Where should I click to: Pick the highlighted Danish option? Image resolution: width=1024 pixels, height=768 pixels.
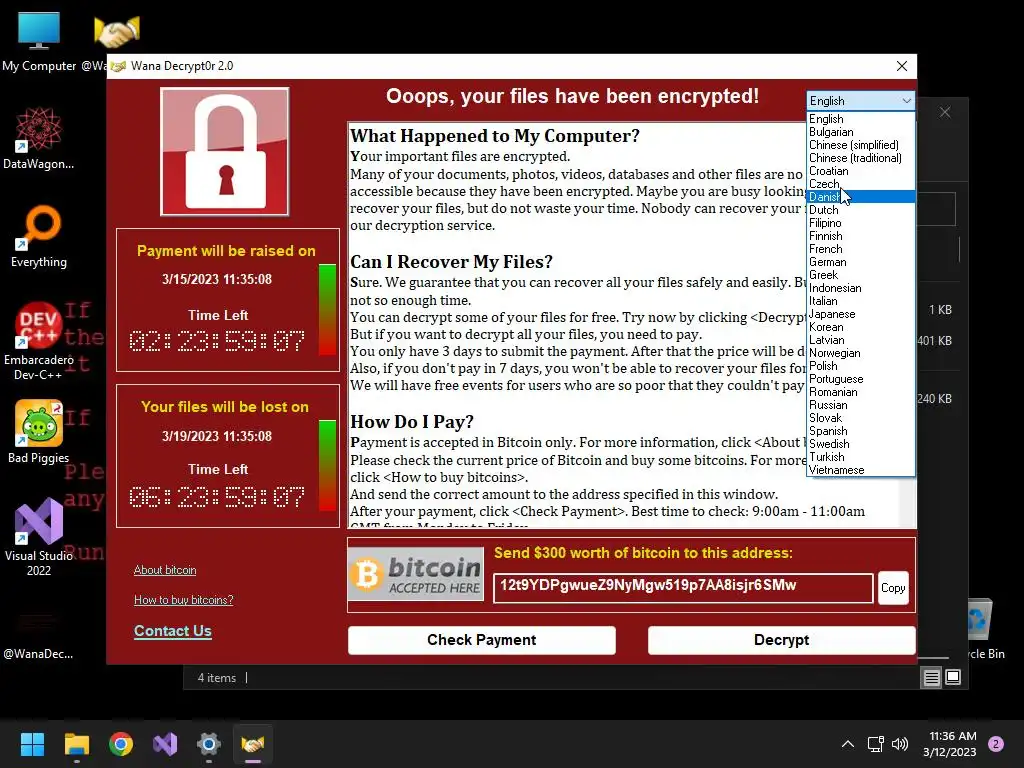click(861, 197)
